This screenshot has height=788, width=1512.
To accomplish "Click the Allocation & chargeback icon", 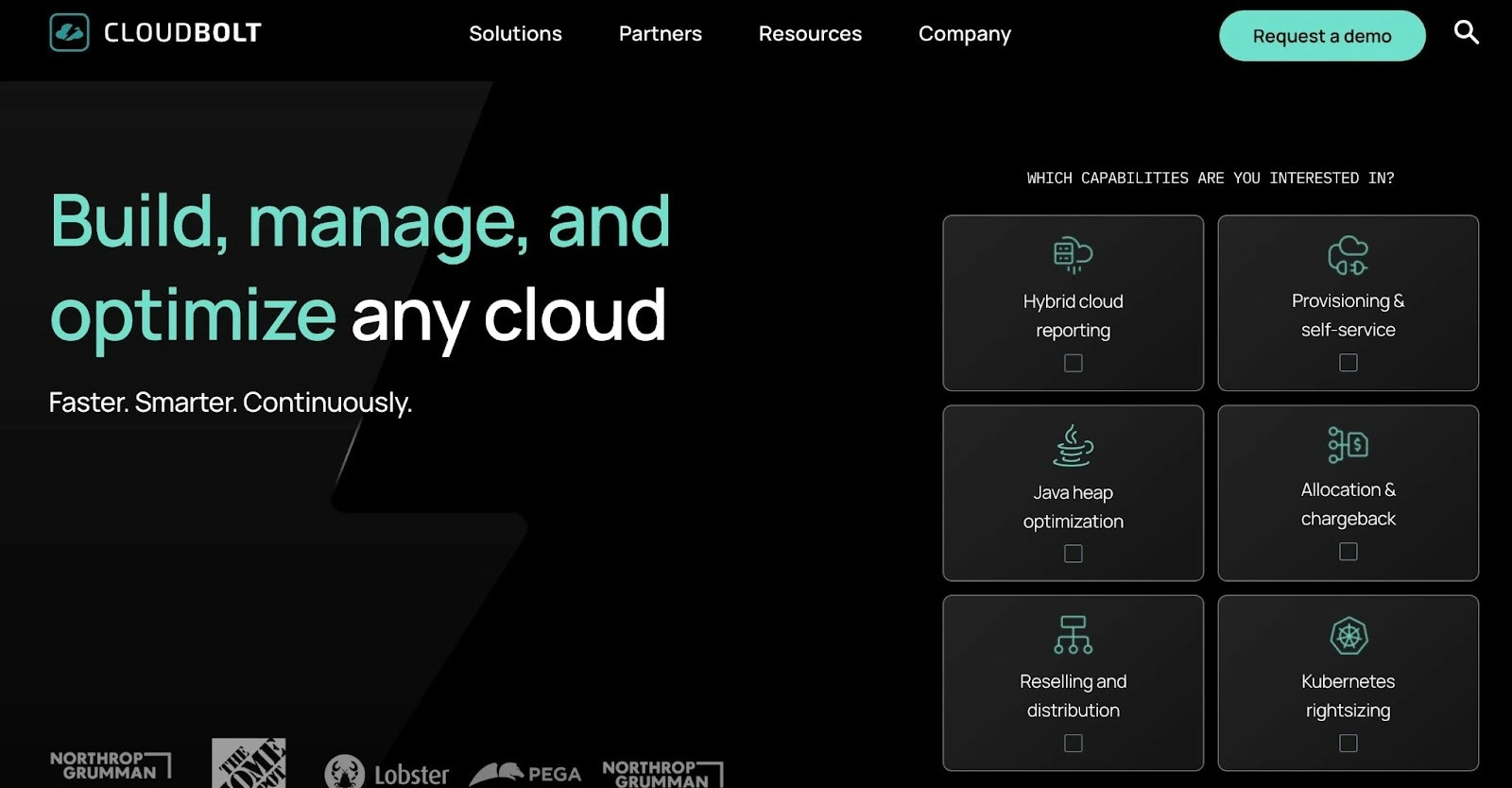I will [1348, 444].
